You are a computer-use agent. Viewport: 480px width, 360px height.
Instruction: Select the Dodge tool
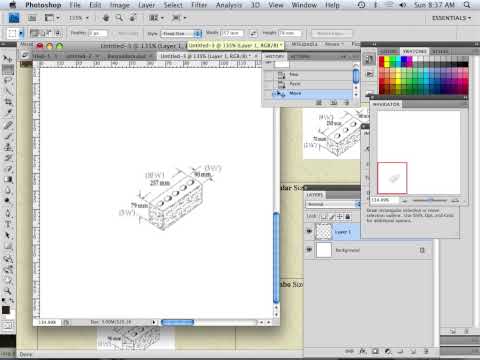point(7,201)
